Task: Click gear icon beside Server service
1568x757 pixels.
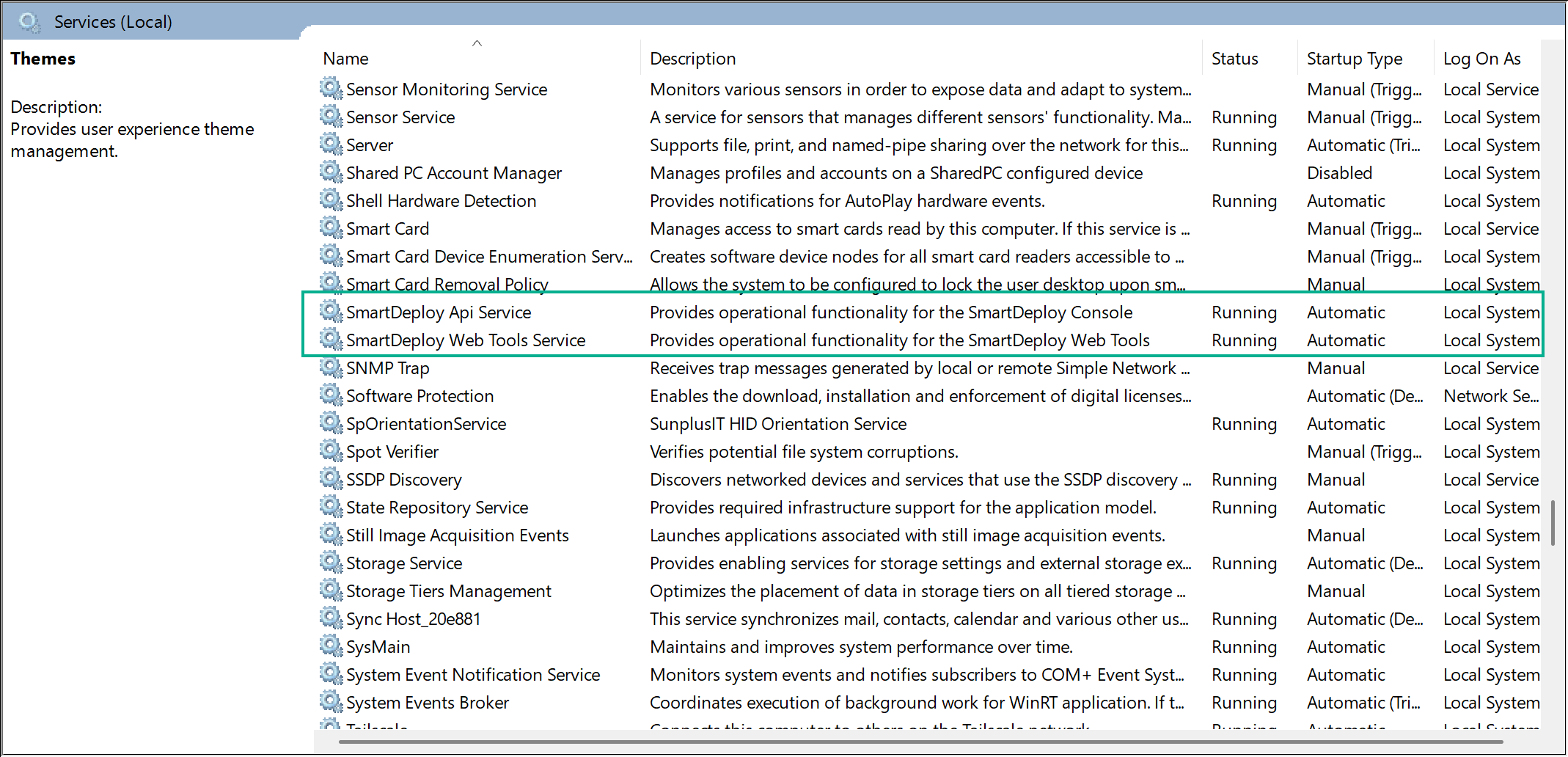Action: [331, 145]
